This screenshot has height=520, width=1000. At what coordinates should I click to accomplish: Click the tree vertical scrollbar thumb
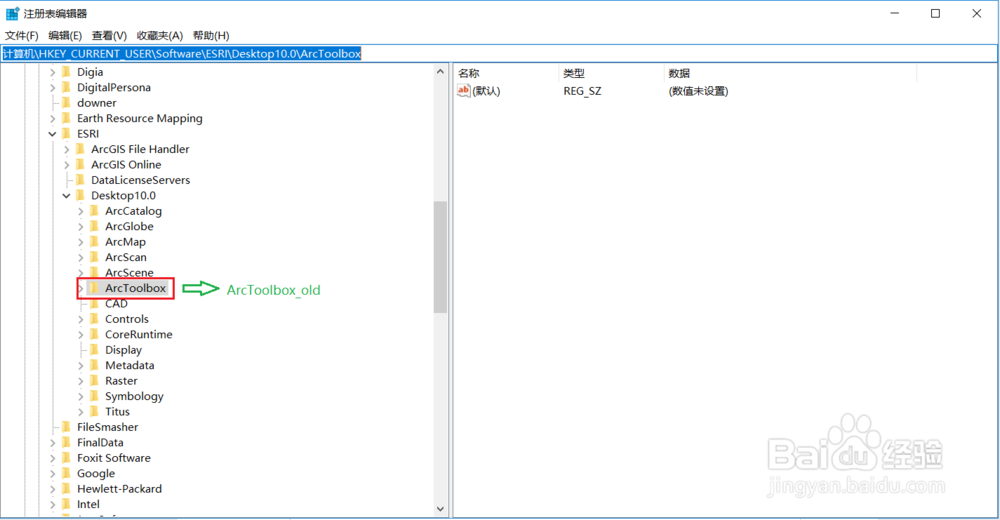tap(440, 257)
